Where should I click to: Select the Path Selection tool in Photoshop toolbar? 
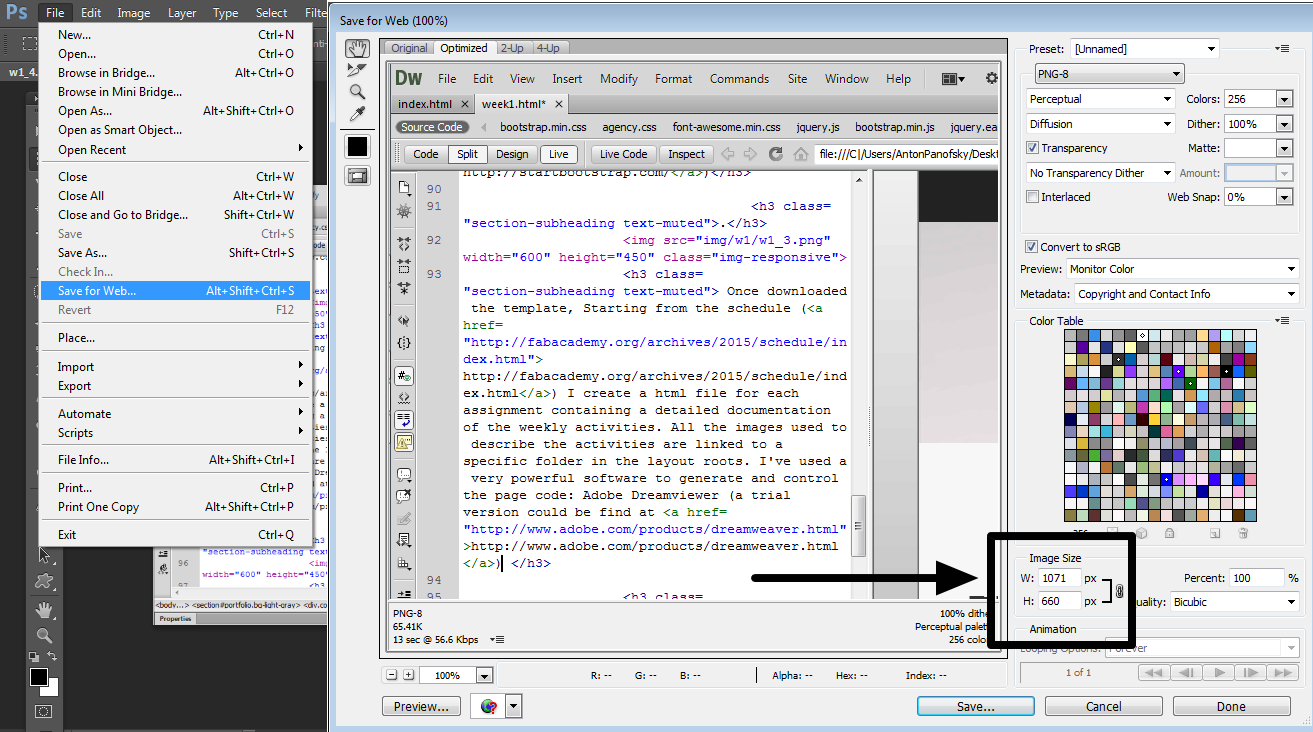click(x=44, y=555)
